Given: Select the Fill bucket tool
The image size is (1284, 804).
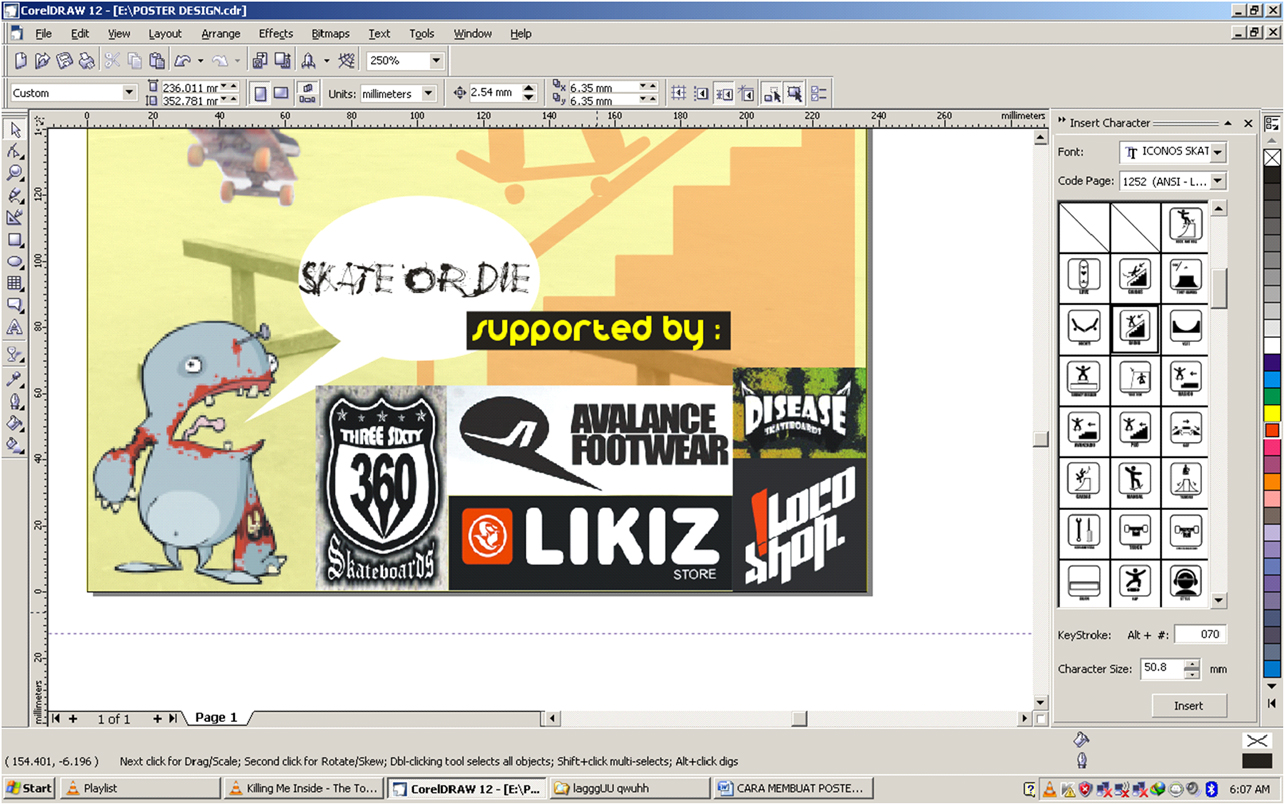Looking at the screenshot, I should [x=15, y=423].
